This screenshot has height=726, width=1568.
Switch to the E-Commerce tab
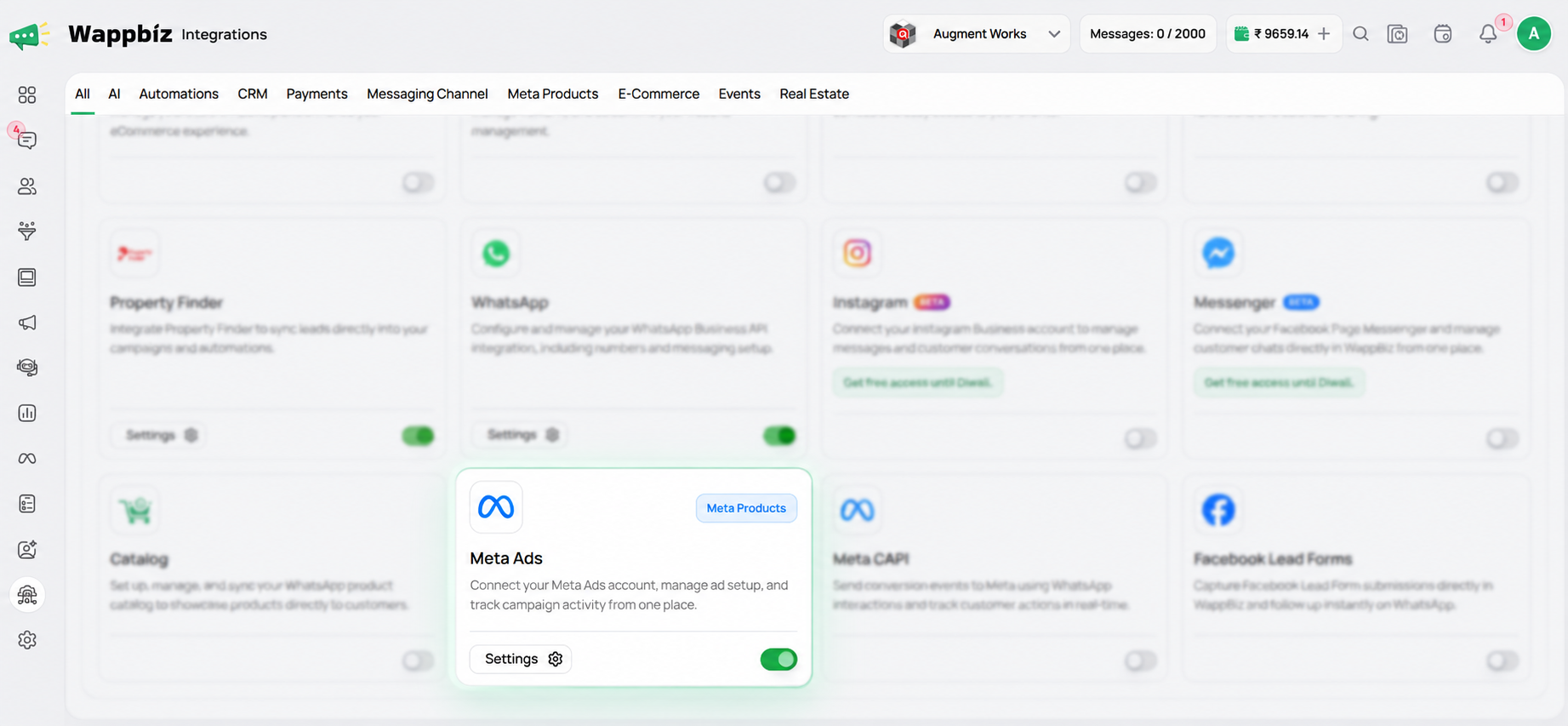[659, 94]
